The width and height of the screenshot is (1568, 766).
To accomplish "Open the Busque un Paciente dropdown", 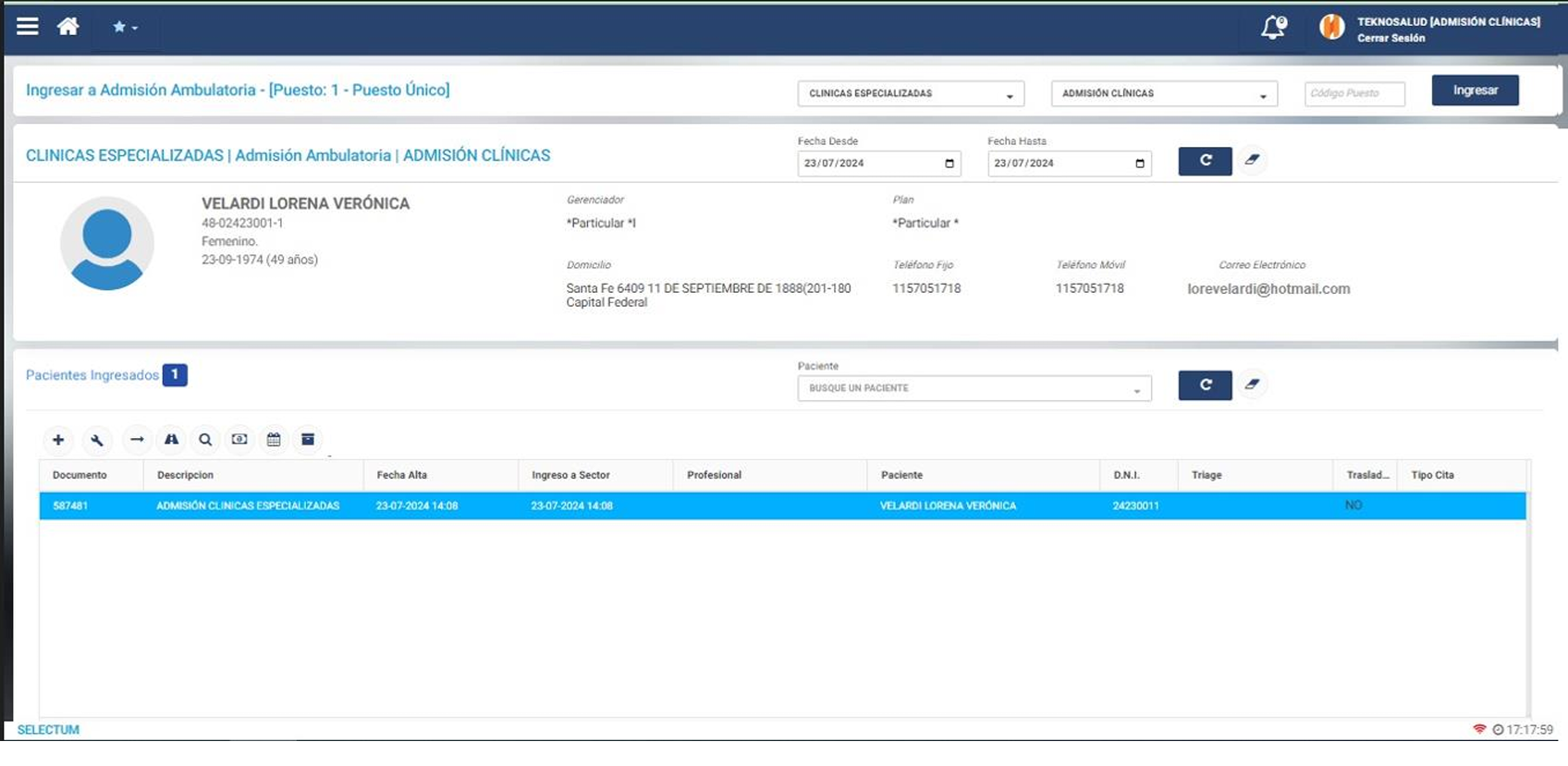I will click(974, 389).
